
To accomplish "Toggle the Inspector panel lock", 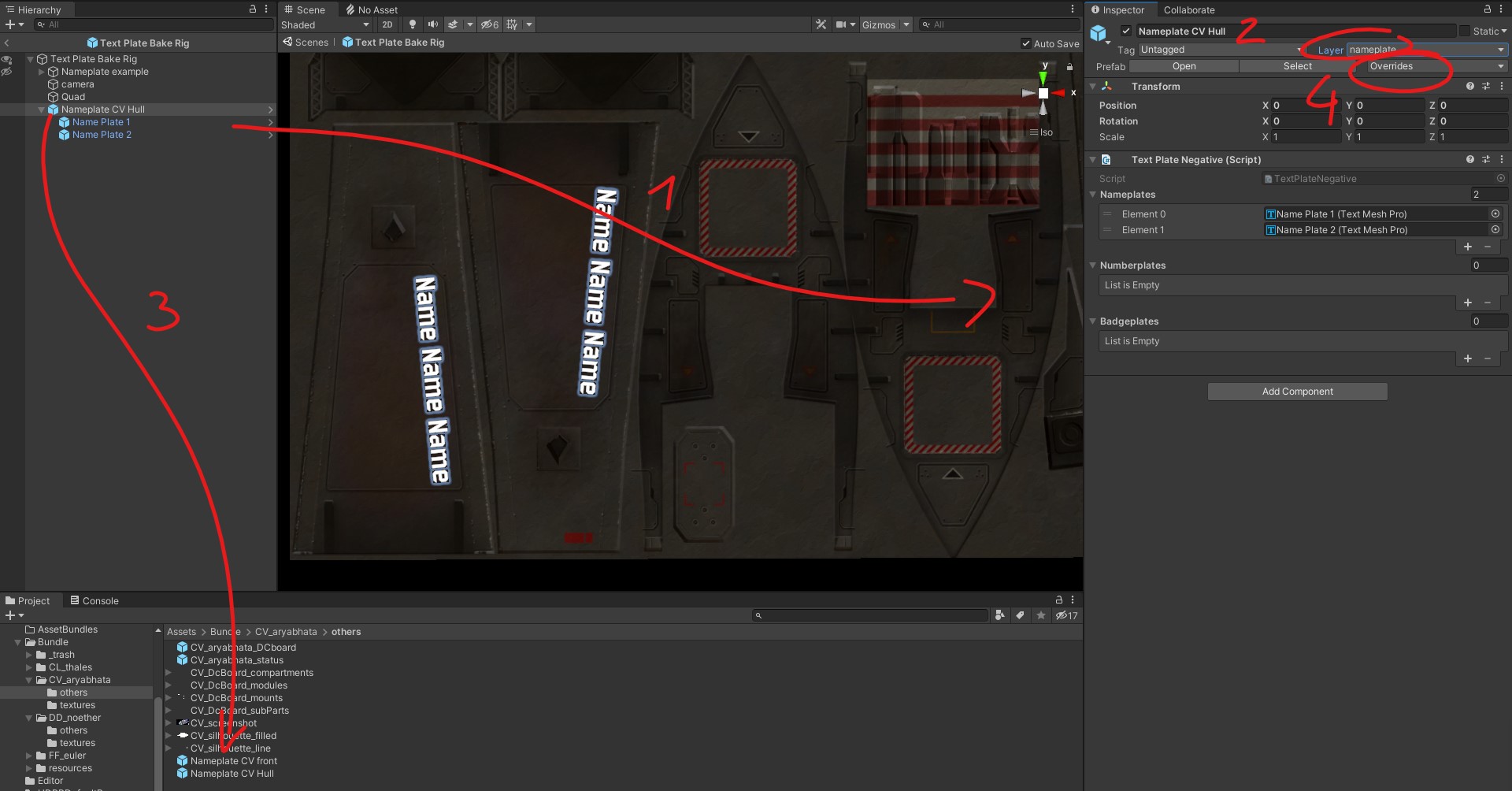I will 1488,9.
